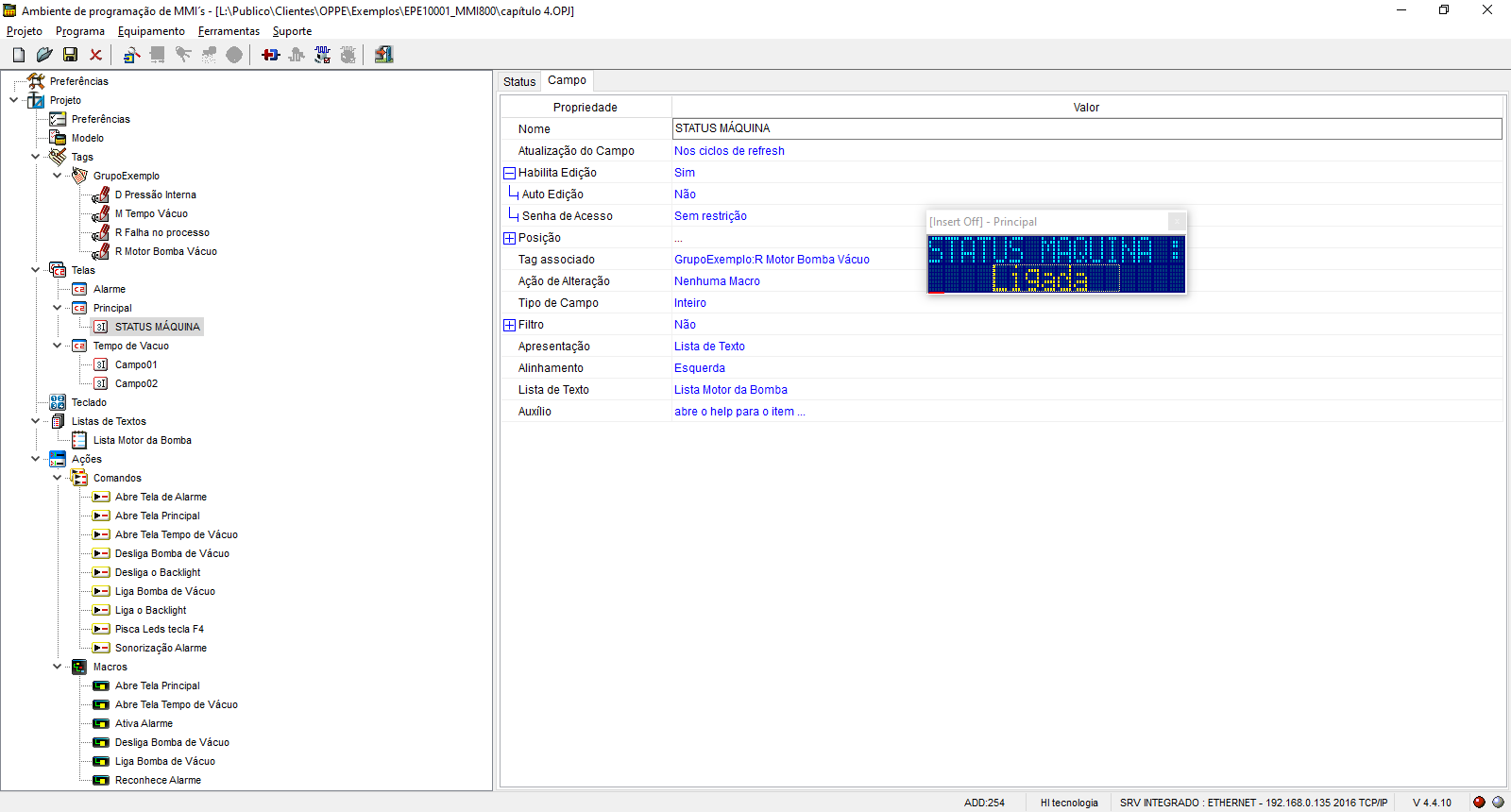Expand the Posição property
Screen dimensions: 1511x812
(x=509, y=238)
